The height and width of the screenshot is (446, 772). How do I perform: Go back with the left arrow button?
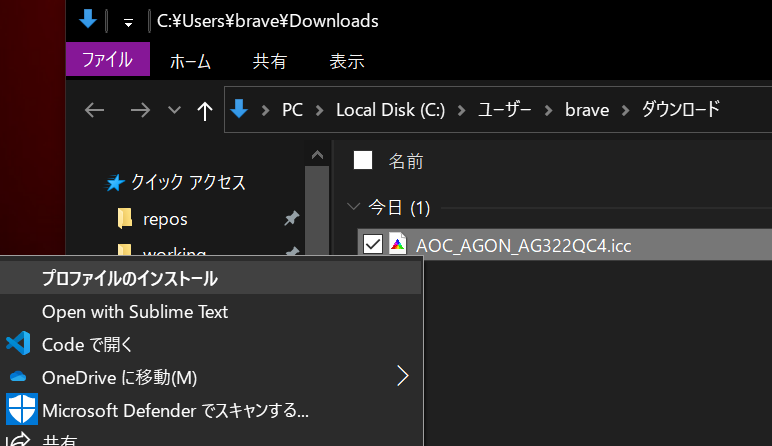click(95, 110)
